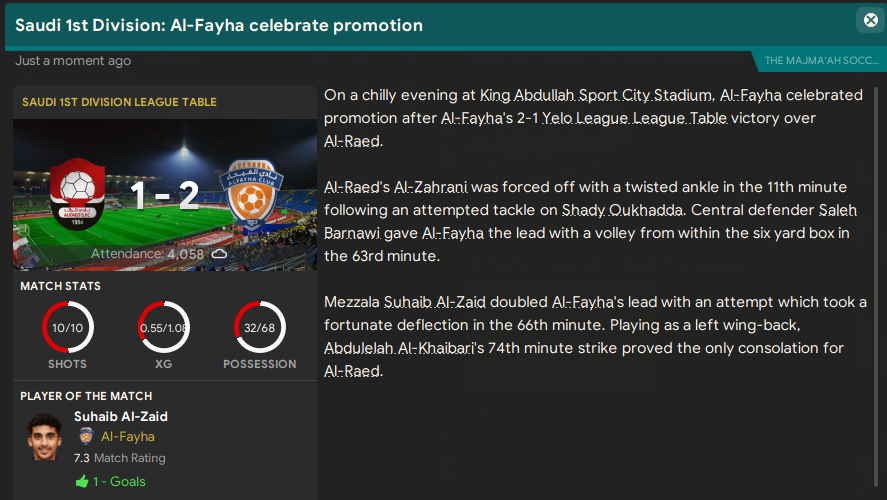
Task: Click the Possession stat circle
Action: (x=260, y=328)
